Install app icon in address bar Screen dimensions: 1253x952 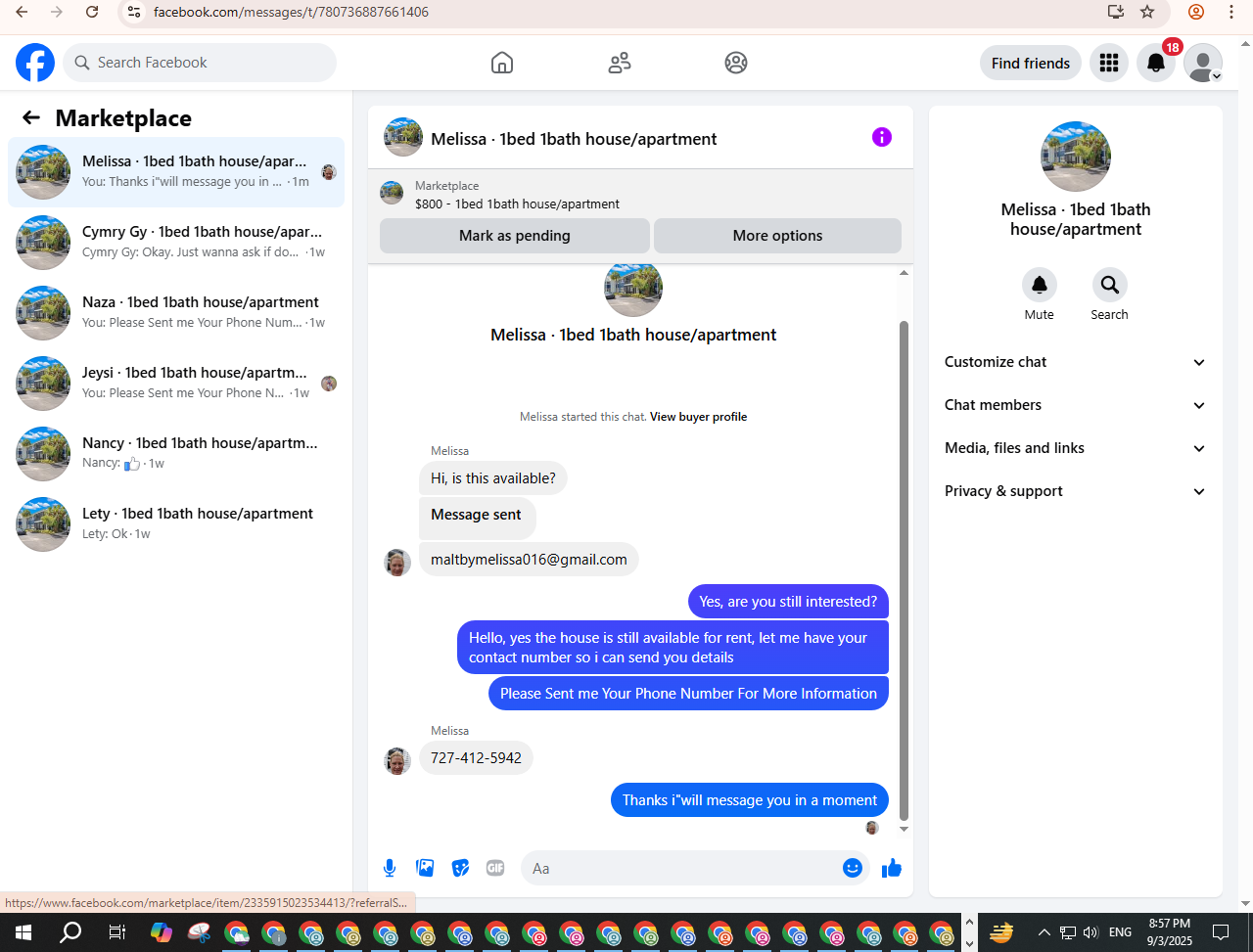click(1115, 12)
